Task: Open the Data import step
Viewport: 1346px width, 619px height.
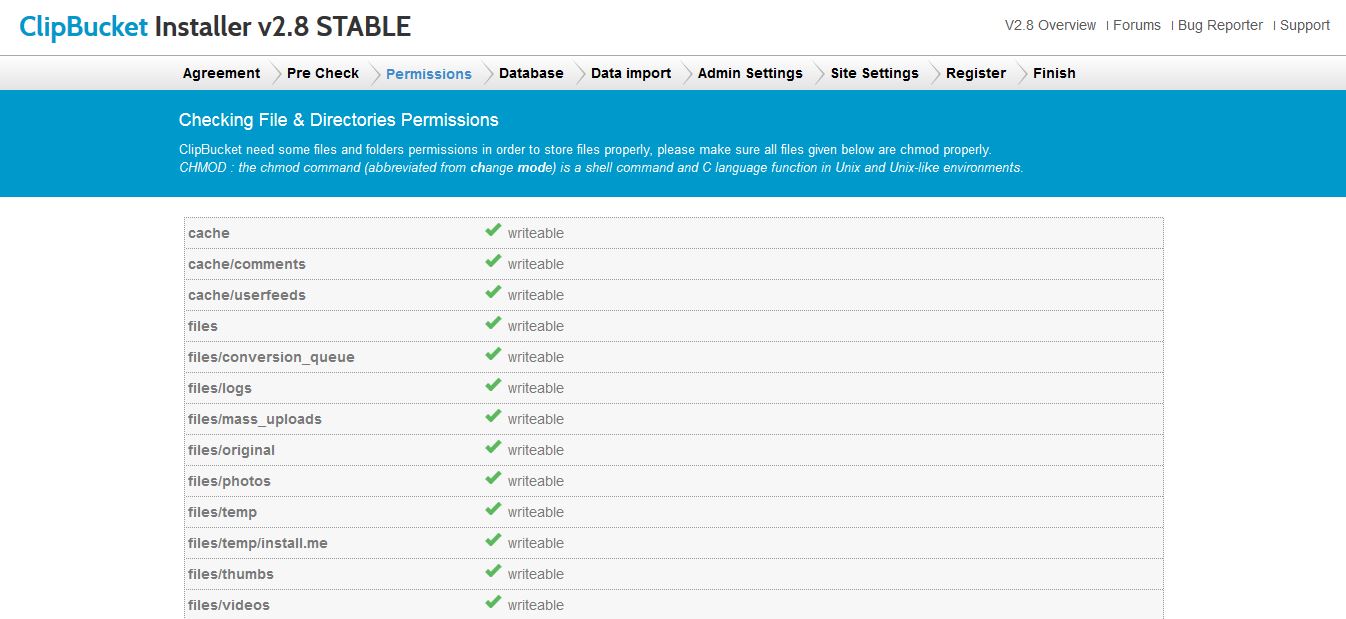Action: (x=630, y=73)
